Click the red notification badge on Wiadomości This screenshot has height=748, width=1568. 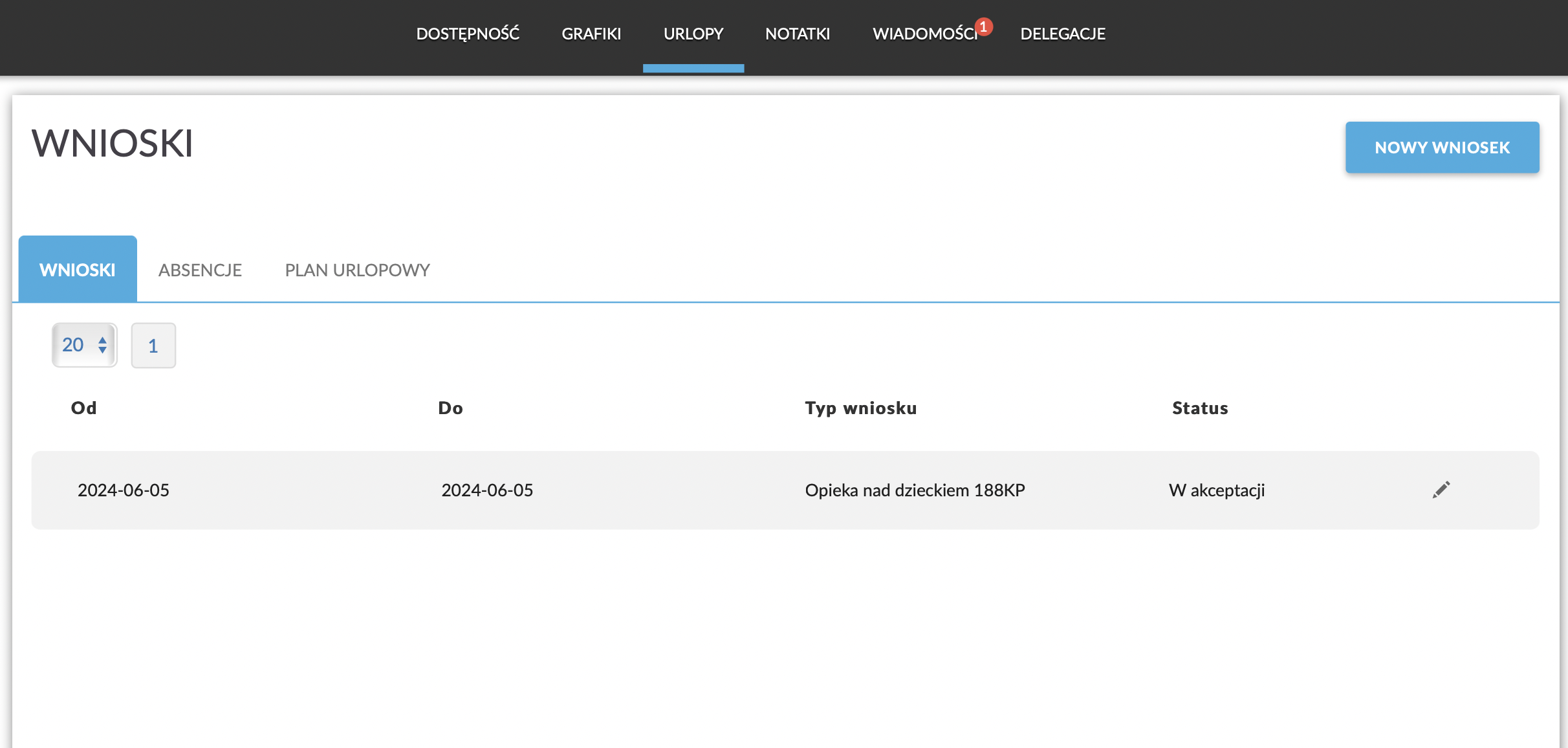point(983,27)
